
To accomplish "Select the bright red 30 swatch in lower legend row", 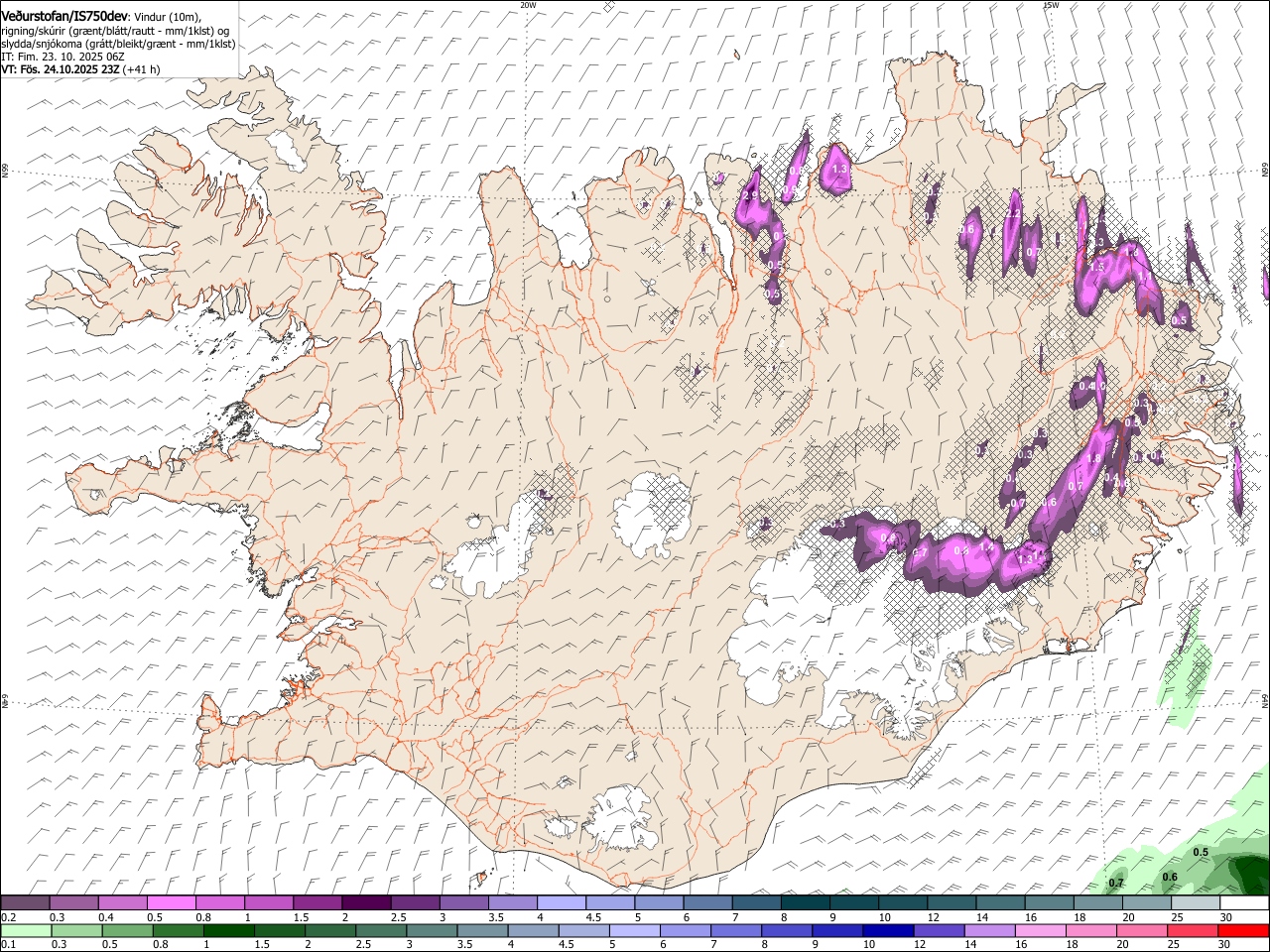I will pyautogui.click(x=1243, y=930).
